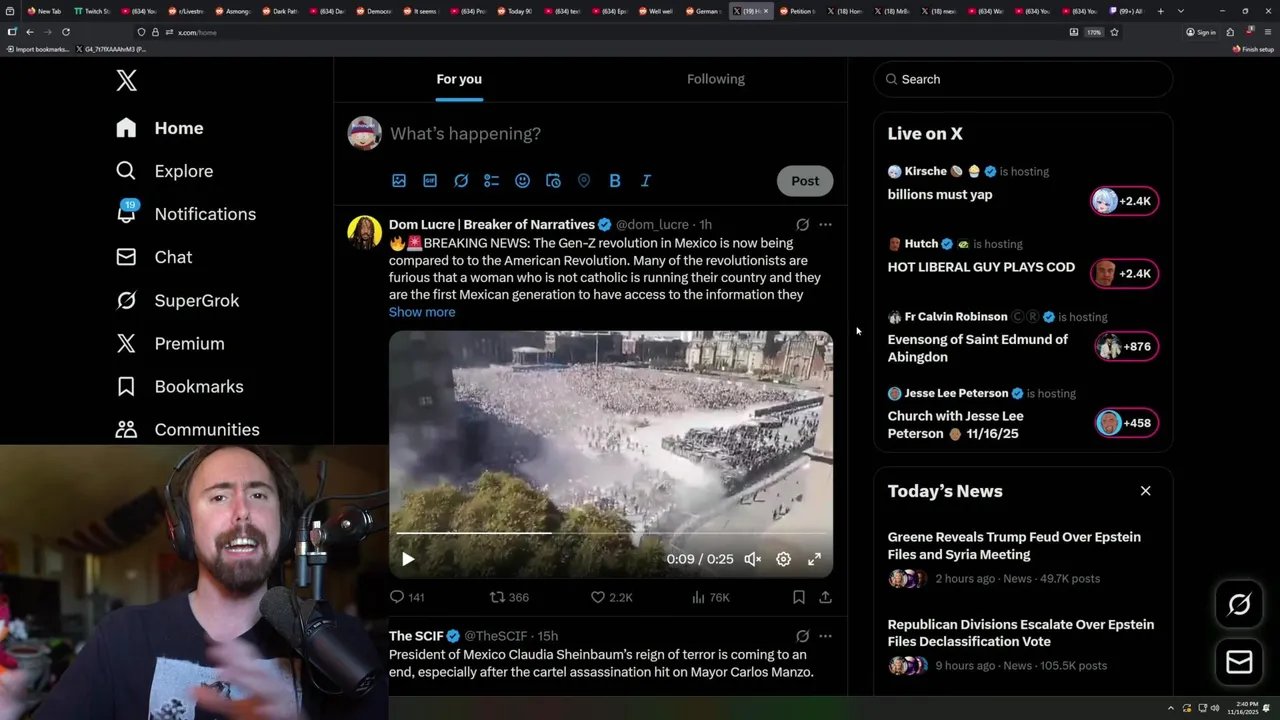Open more options on The SCIF post
1280x720 pixels.
pos(825,636)
